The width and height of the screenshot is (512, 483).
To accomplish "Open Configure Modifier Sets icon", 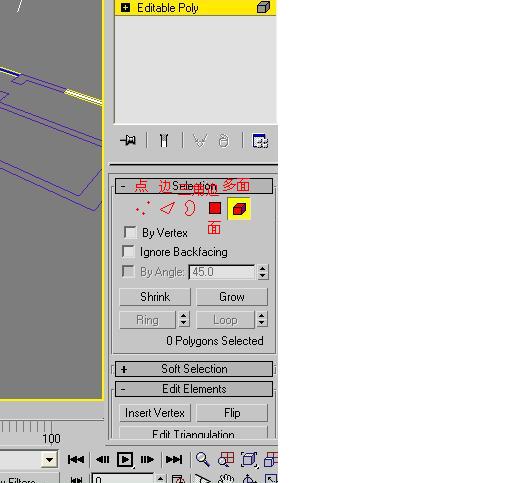I will [x=260, y=140].
